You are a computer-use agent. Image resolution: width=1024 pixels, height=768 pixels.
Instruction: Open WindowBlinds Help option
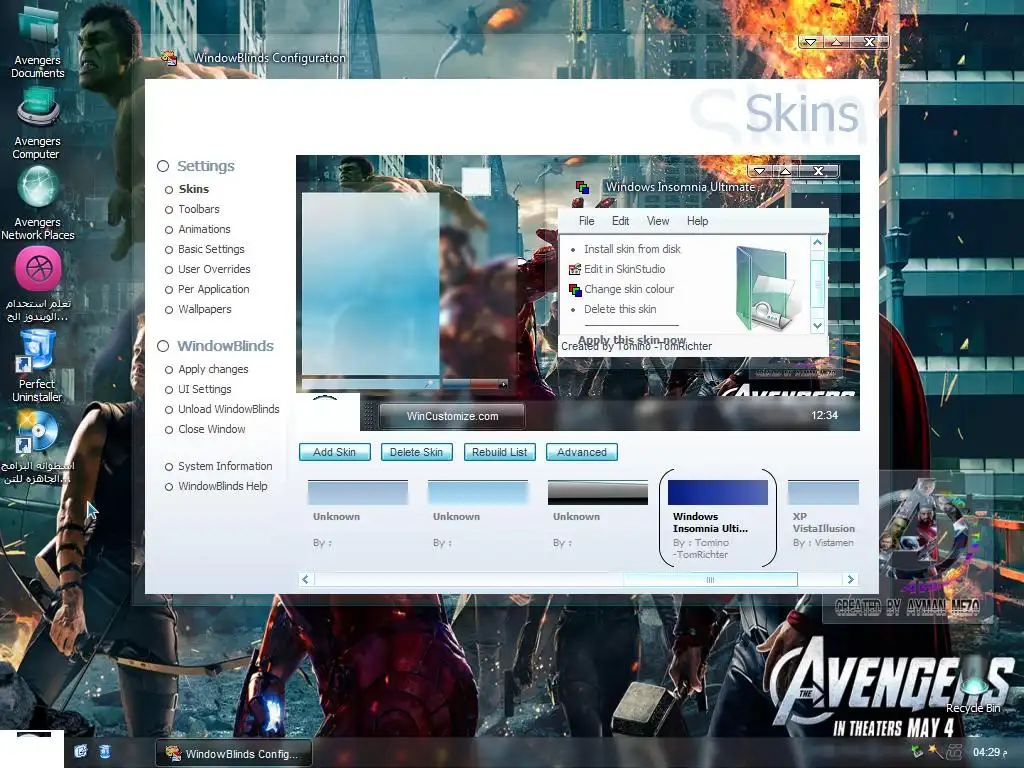coord(222,486)
